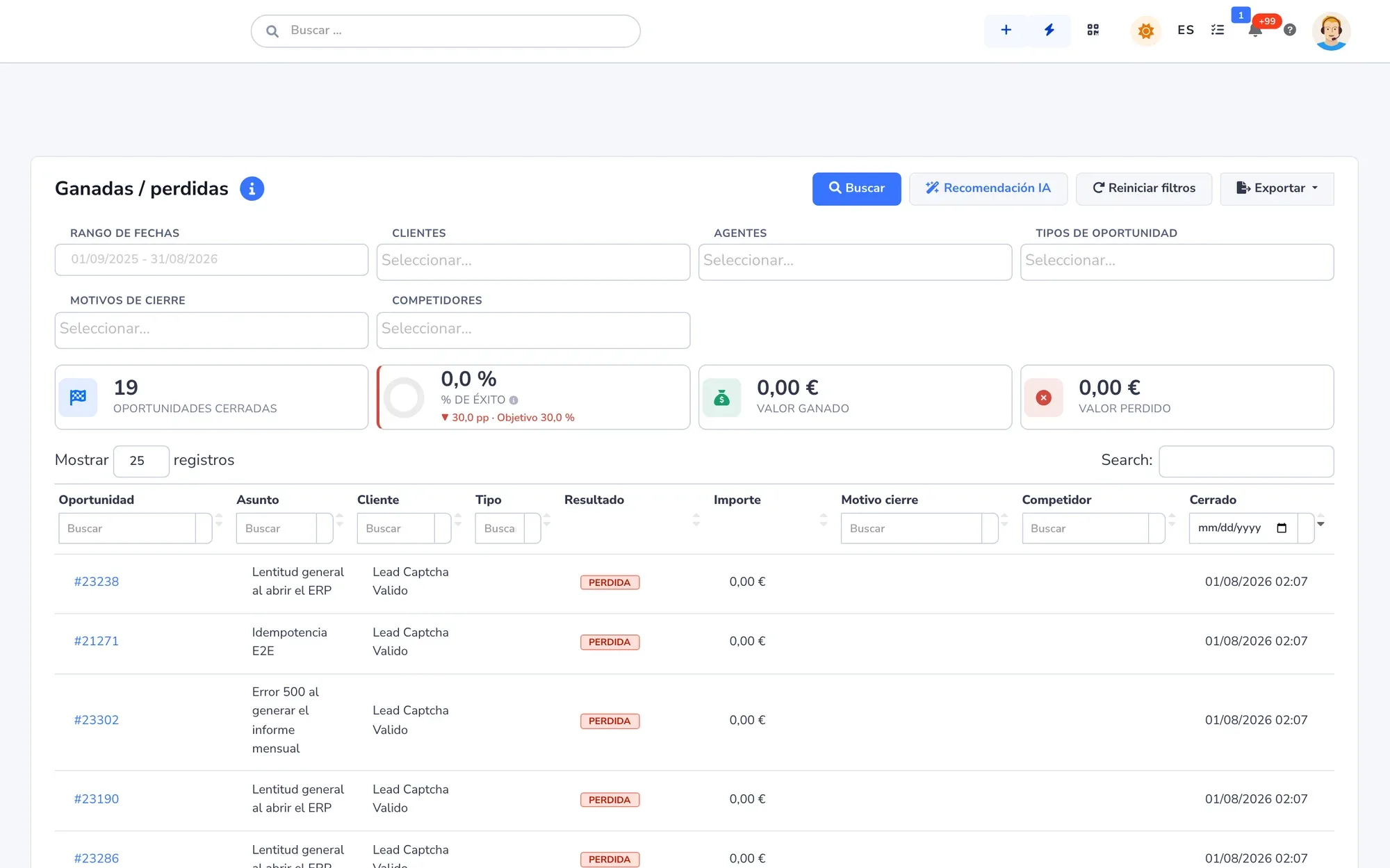1390x868 pixels.
Task: Open the task checklist icon
Action: point(1218,30)
